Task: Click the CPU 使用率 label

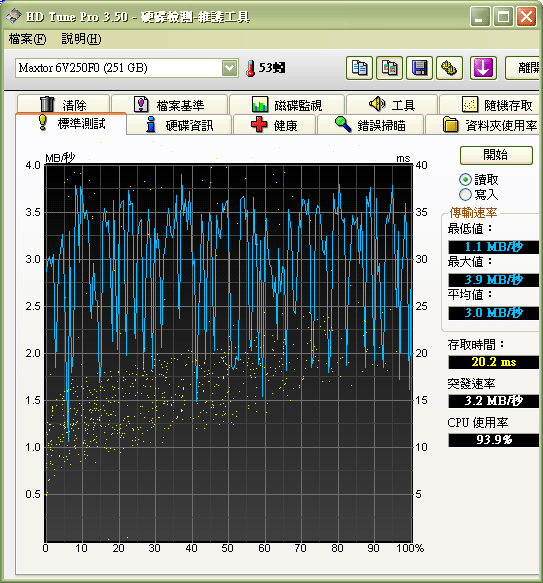Action: coord(478,422)
